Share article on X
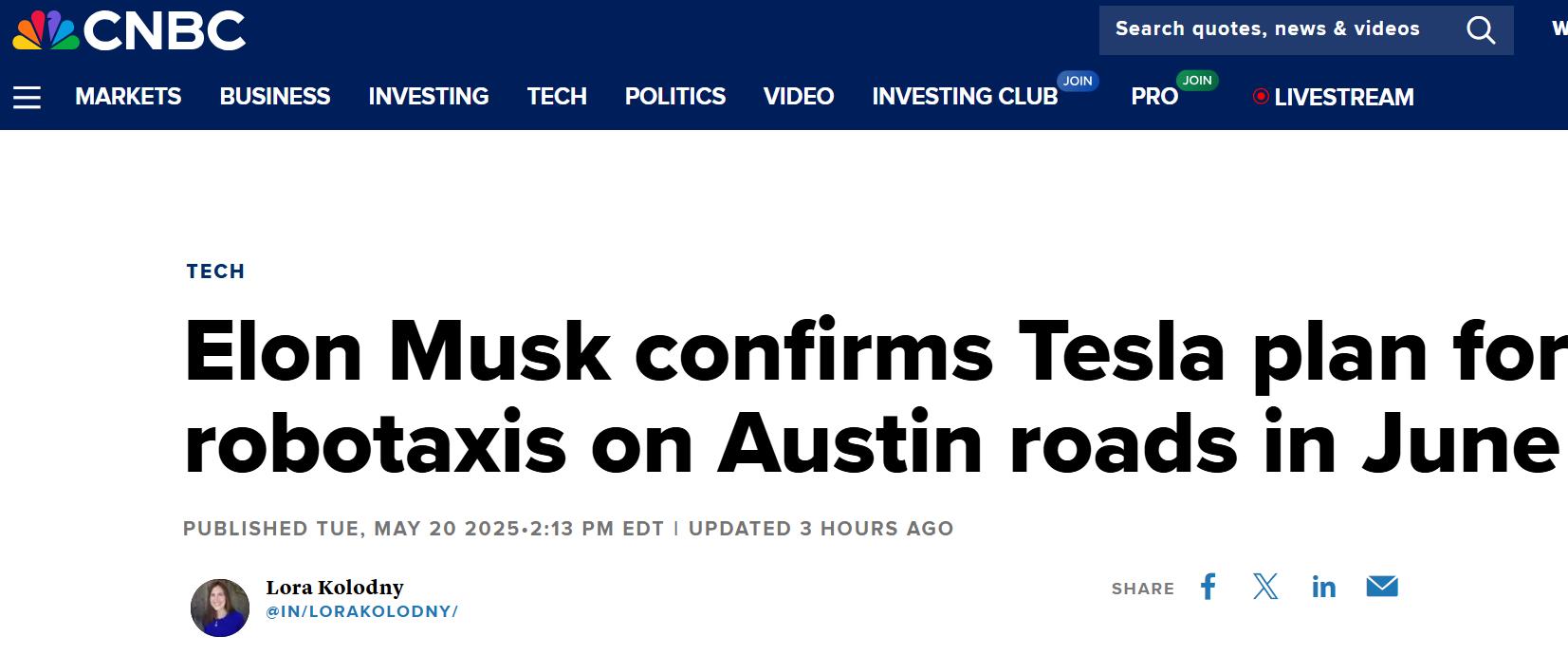Image resolution: width=1568 pixels, height=655 pixels. pos(1265,587)
